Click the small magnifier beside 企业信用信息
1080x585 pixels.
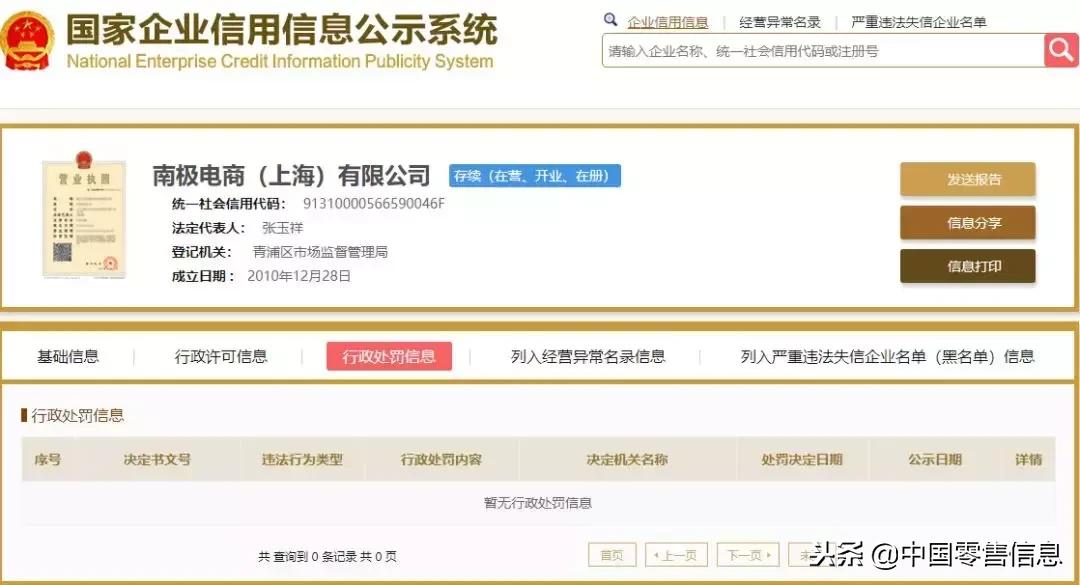(612, 19)
